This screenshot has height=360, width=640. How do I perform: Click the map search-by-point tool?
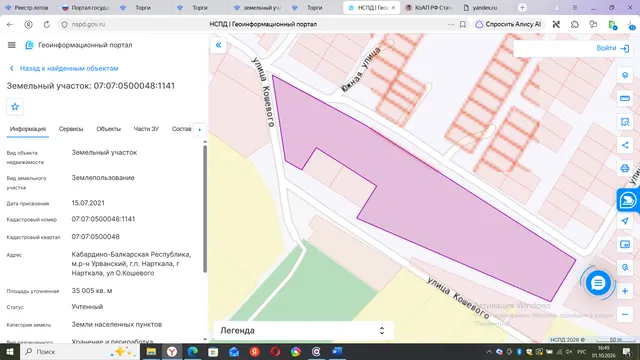click(625, 268)
